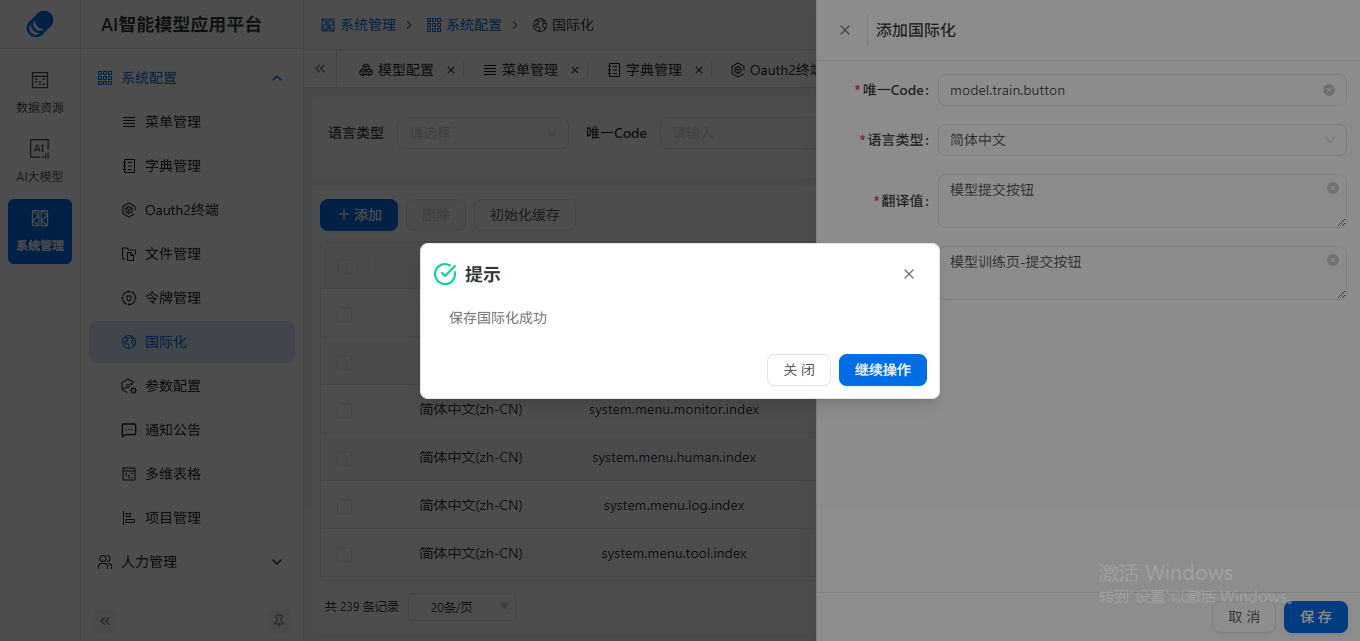Expand the 人力管理 menu group

tap(191, 562)
